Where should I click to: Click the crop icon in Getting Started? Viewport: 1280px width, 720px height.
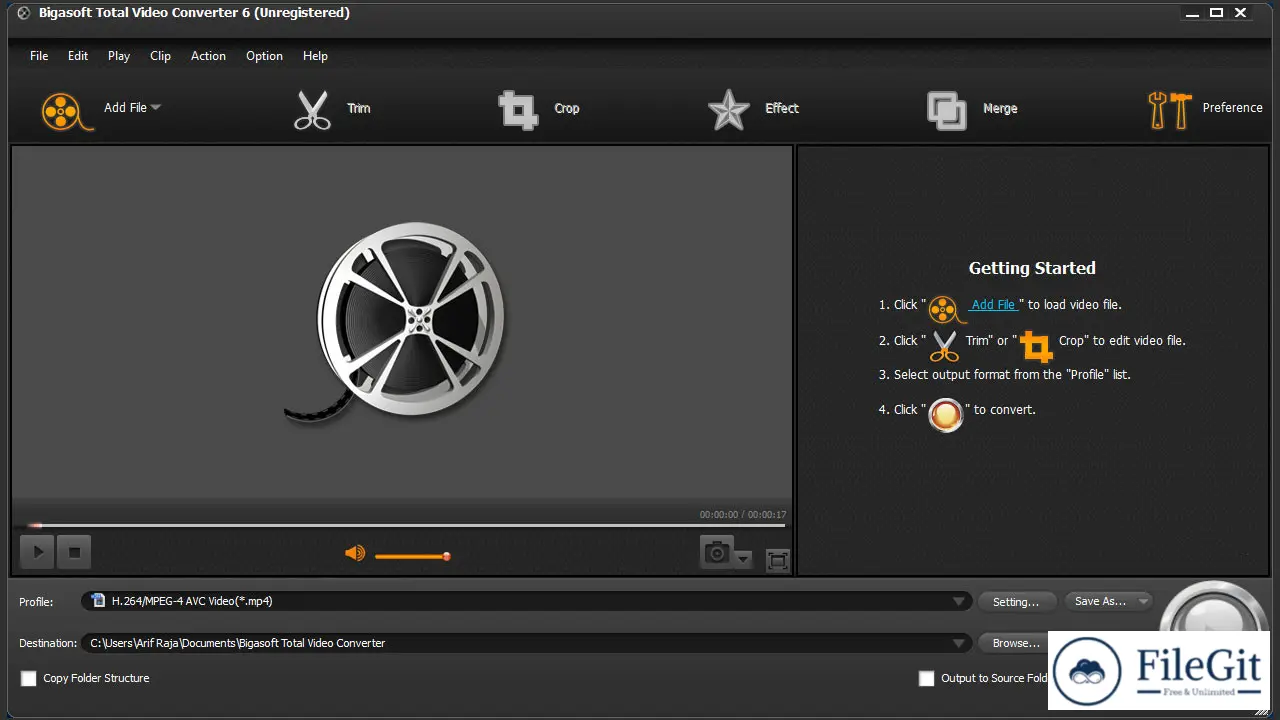click(1036, 346)
